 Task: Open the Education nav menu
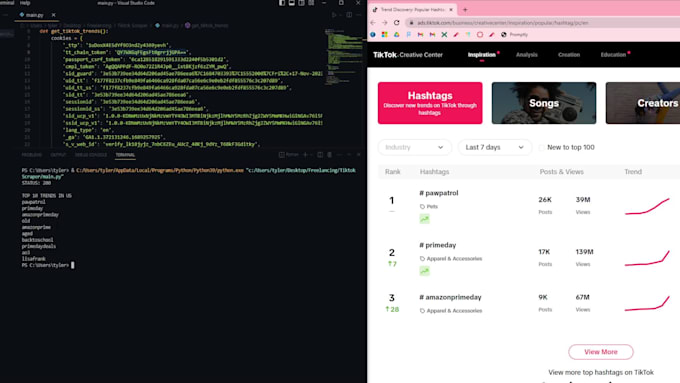[x=613, y=55]
